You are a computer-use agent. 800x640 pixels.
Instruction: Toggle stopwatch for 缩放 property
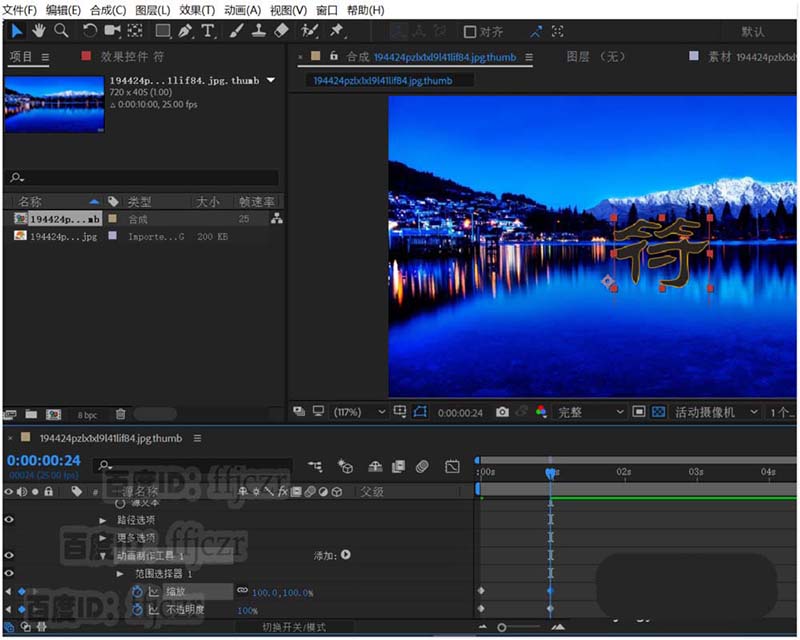coord(138,592)
